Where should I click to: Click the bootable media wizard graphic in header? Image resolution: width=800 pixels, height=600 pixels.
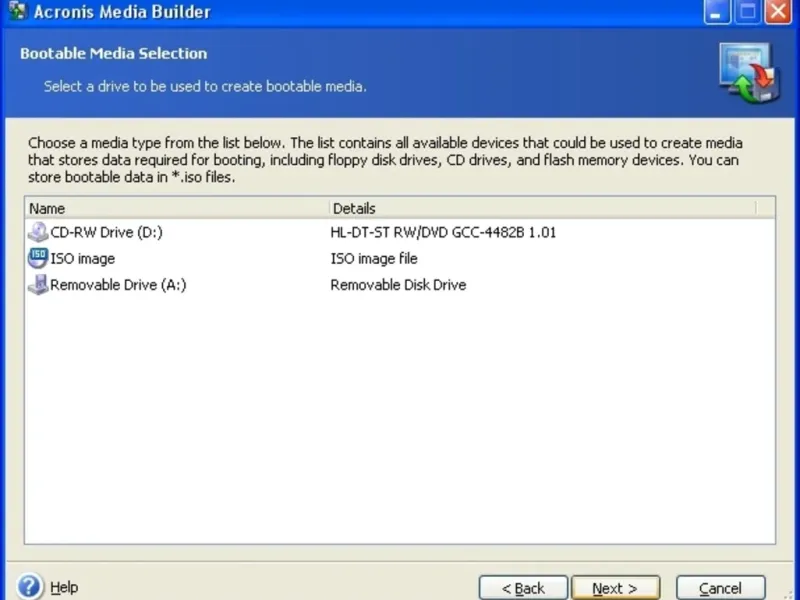point(748,73)
